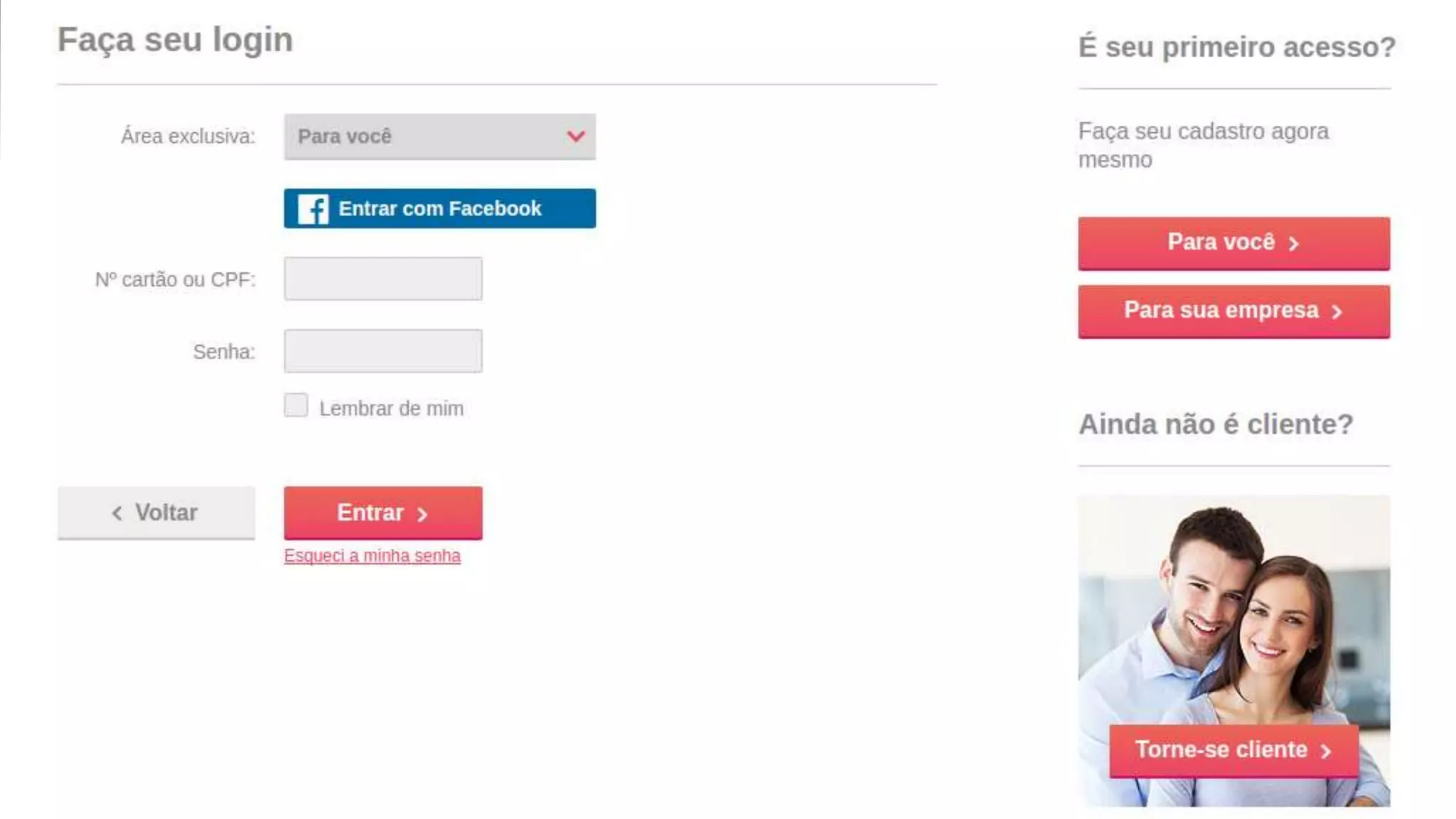Screen dimensions: 1456x819
Task: Click the arrow icon on Torne-se cliente
Action: (1325, 751)
